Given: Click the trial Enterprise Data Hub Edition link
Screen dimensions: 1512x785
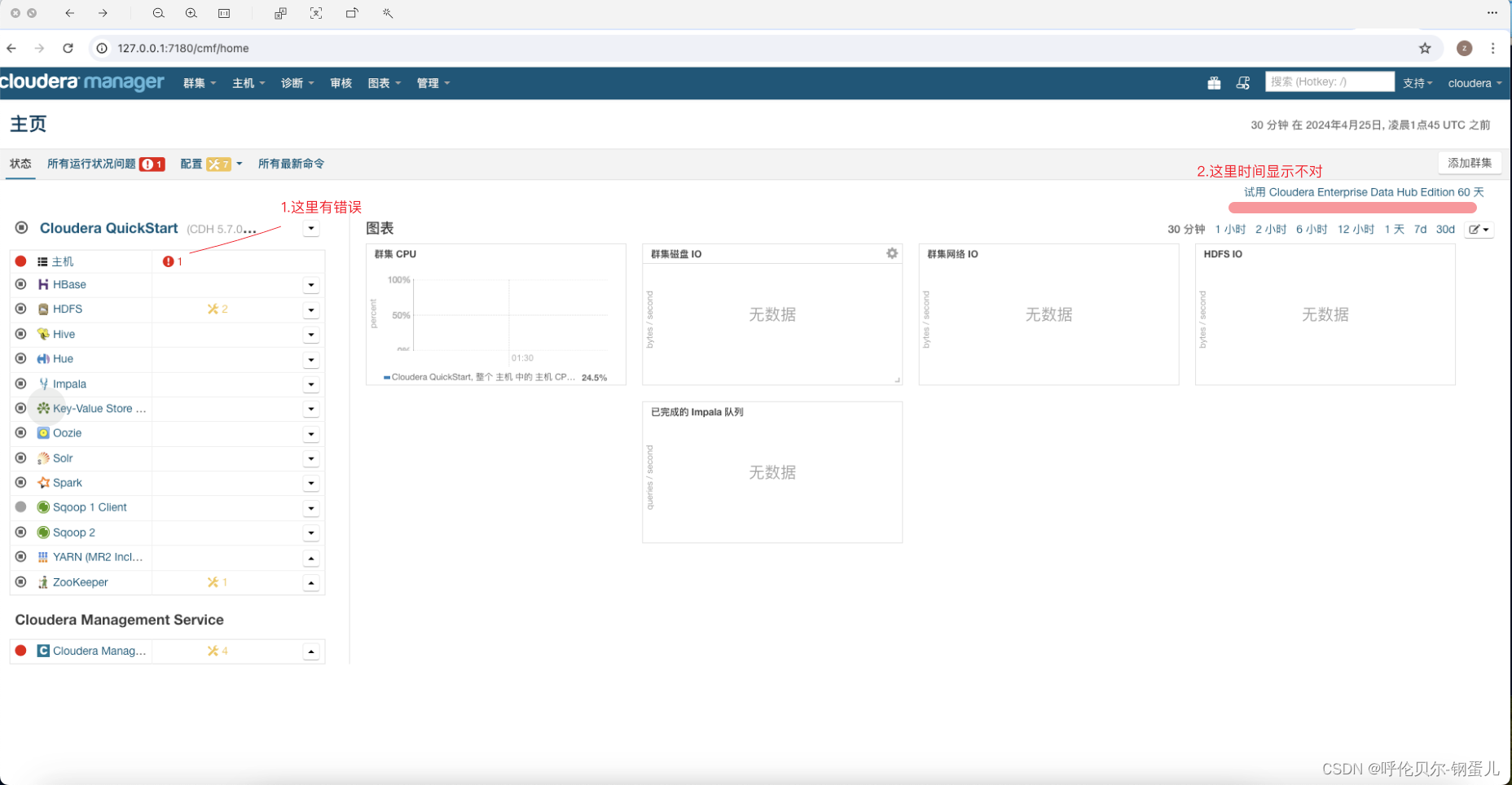Looking at the screenshot, I should pyautogui.click(x=1364, y=192).
